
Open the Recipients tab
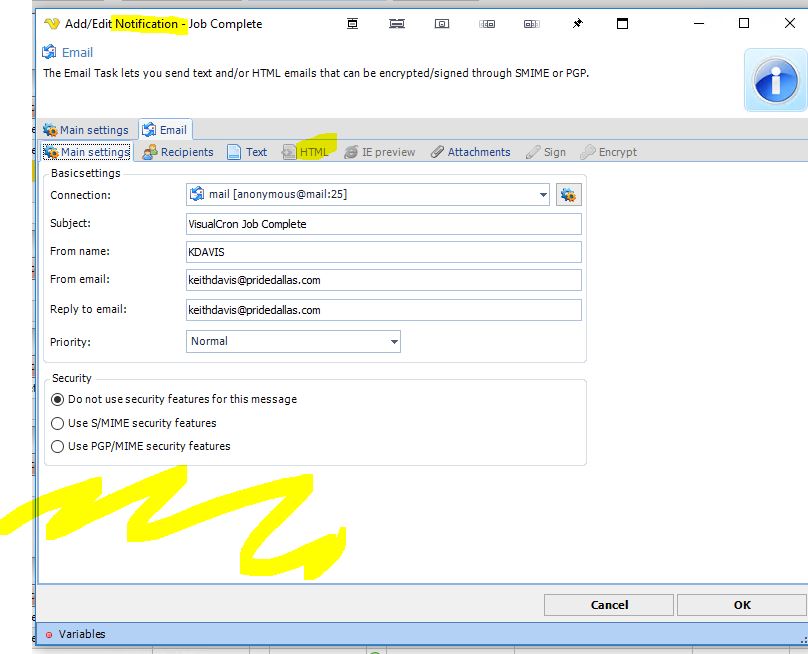click(x=178, y=152)
